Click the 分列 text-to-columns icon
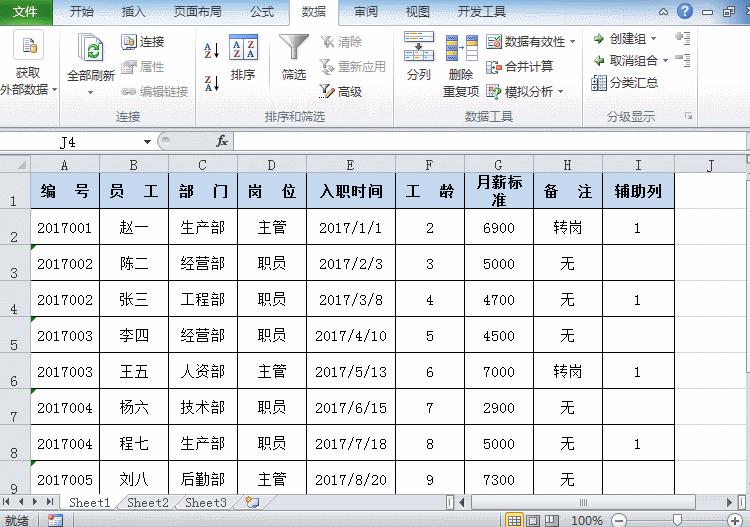This screenshot has height=527, width=750. [x=419, y=46]
